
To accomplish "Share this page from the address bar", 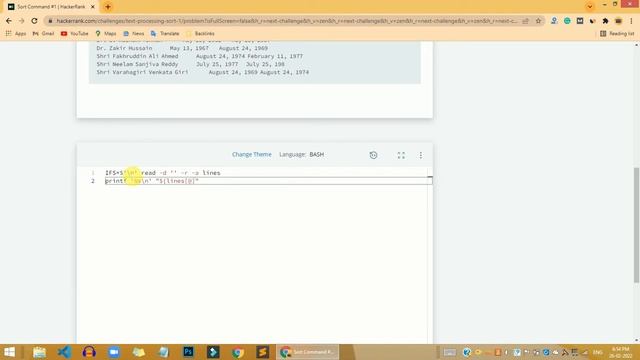I will point(526,21).
